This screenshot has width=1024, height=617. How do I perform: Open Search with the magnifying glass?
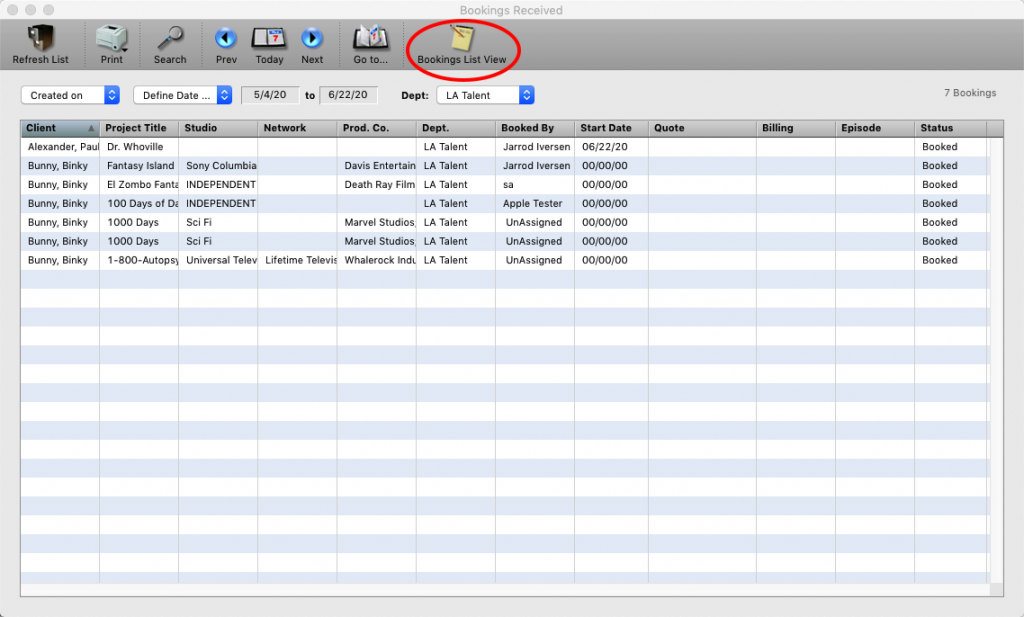(170, 40)
